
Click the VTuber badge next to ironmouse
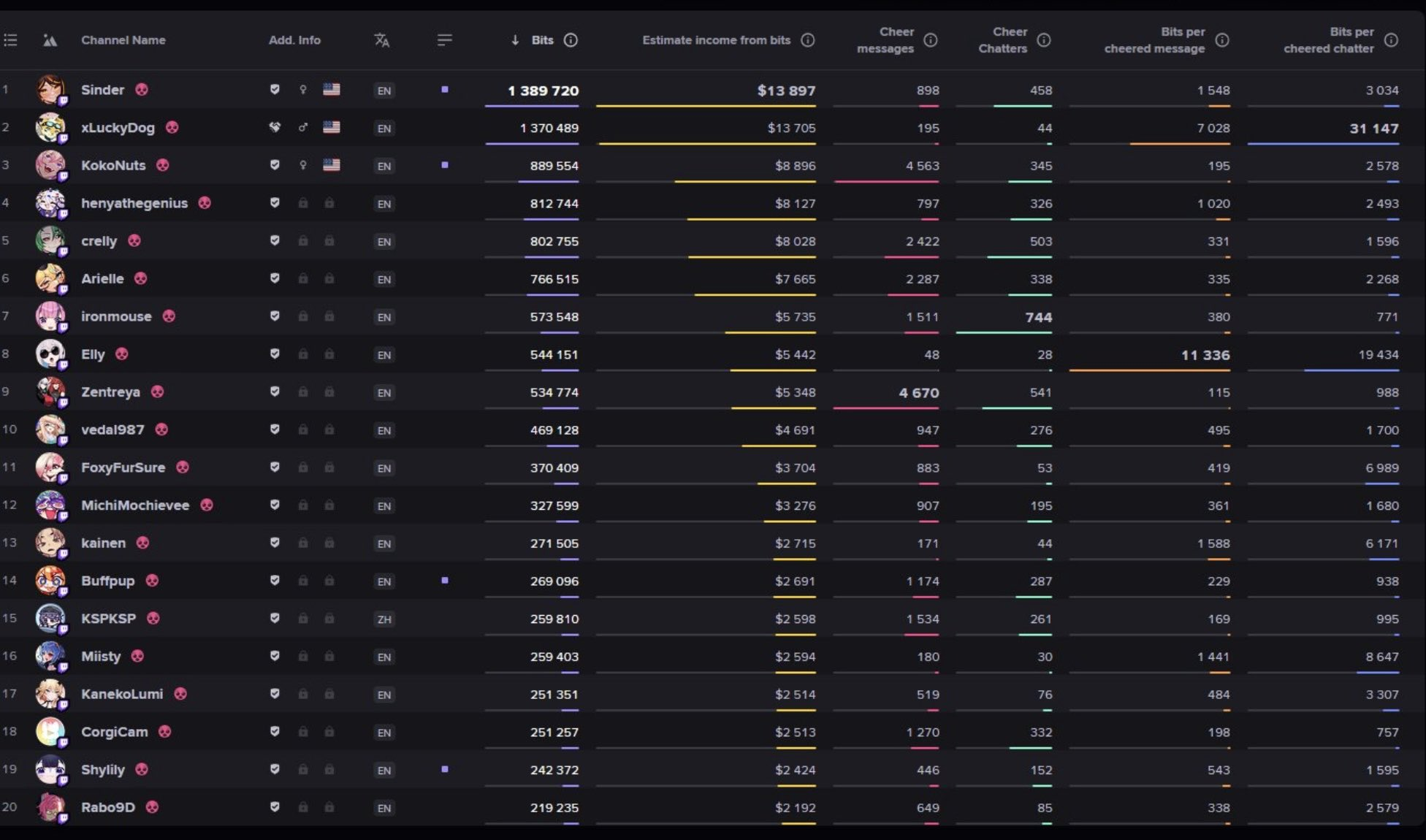click(169, 316)
